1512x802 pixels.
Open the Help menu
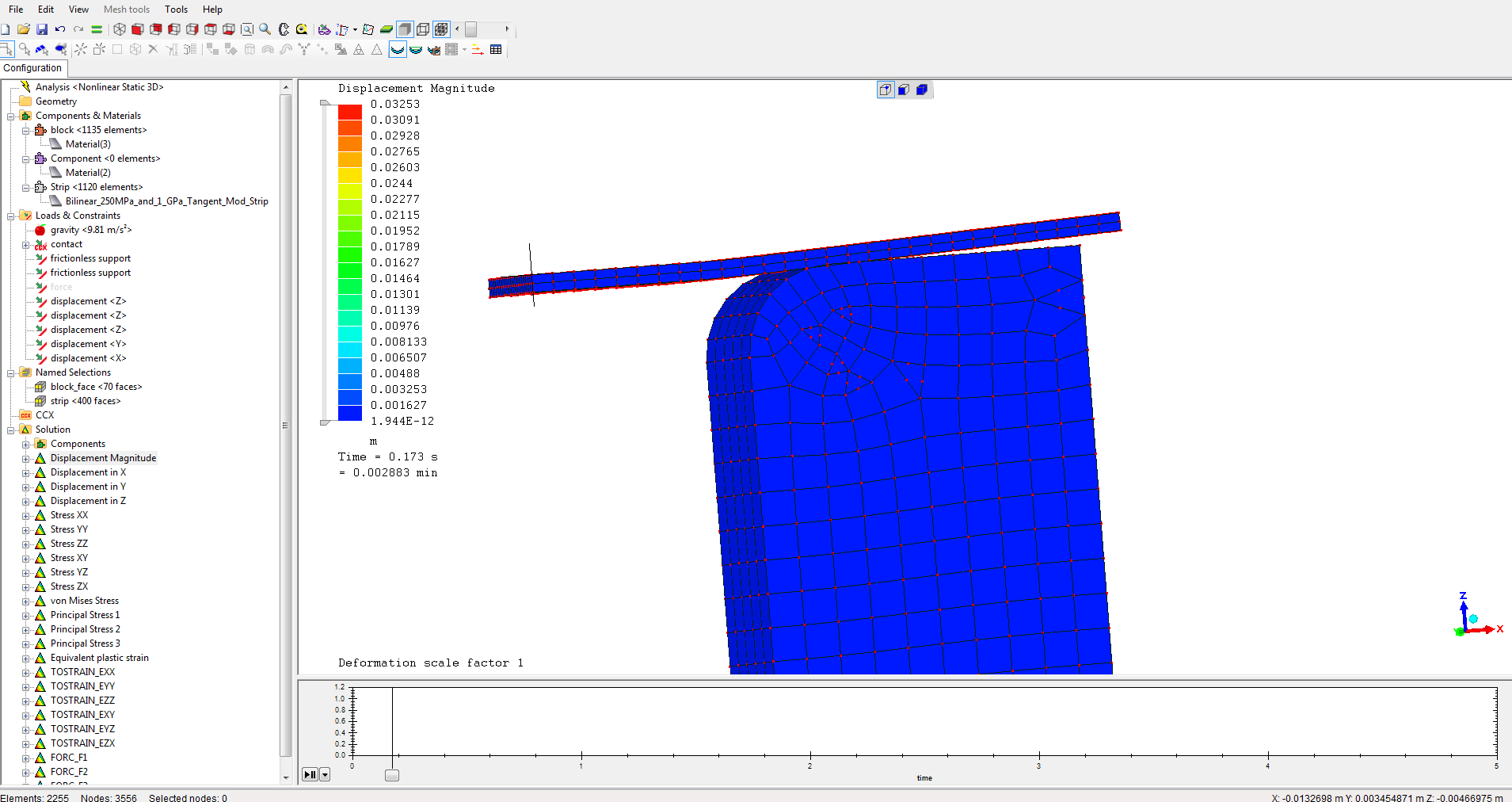[212, 10]
